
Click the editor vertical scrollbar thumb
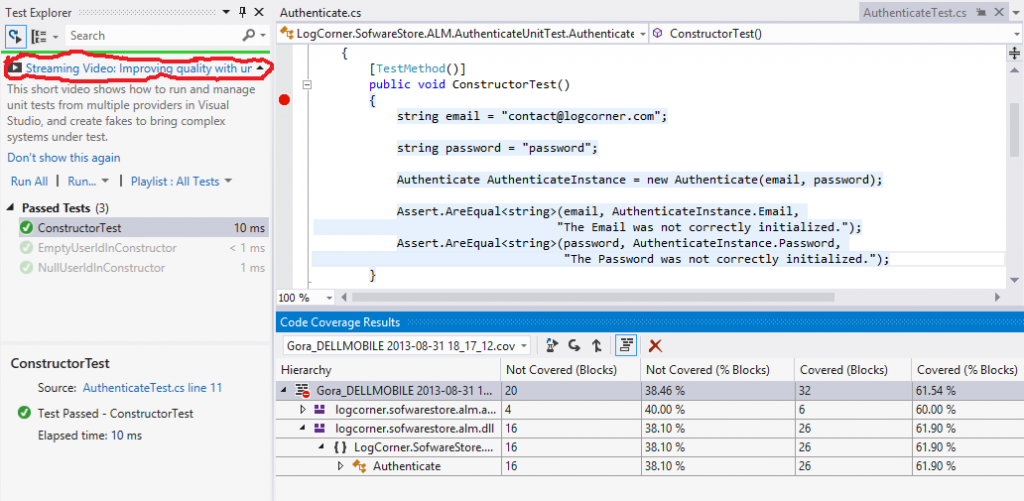coord(1015,129)
